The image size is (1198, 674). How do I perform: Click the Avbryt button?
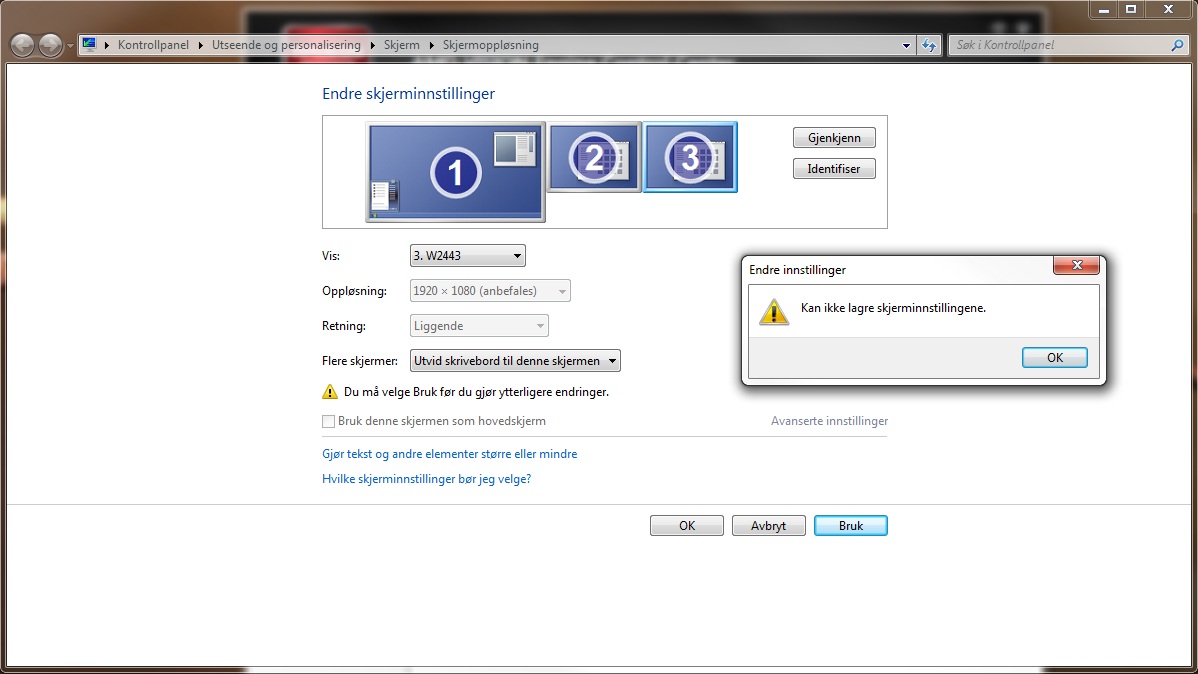coord(769,526)
